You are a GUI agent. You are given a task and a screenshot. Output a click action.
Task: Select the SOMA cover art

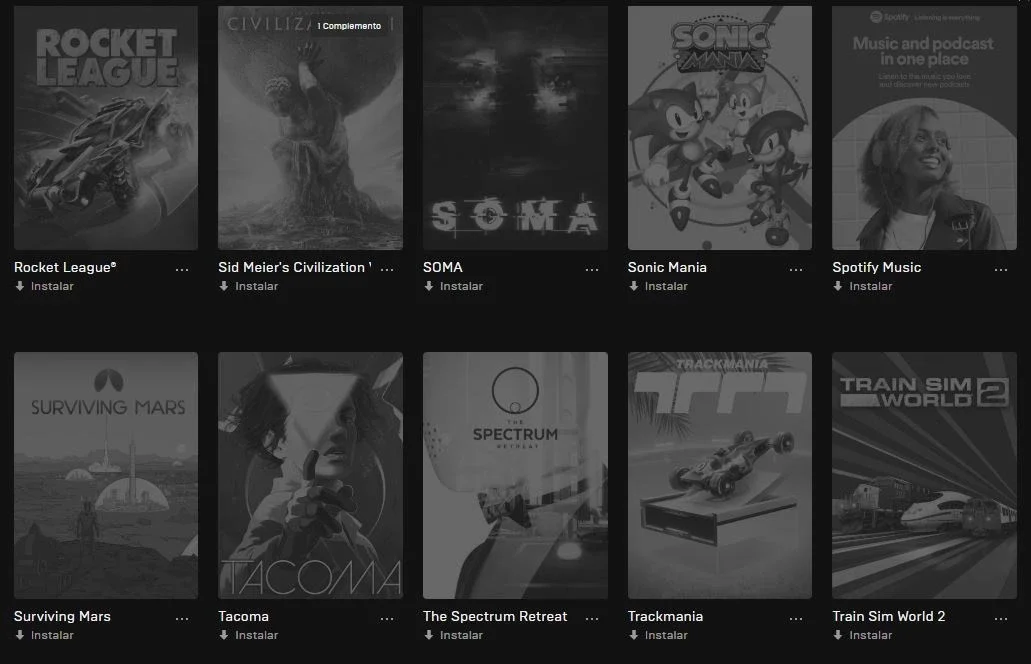tap(516, 128)
